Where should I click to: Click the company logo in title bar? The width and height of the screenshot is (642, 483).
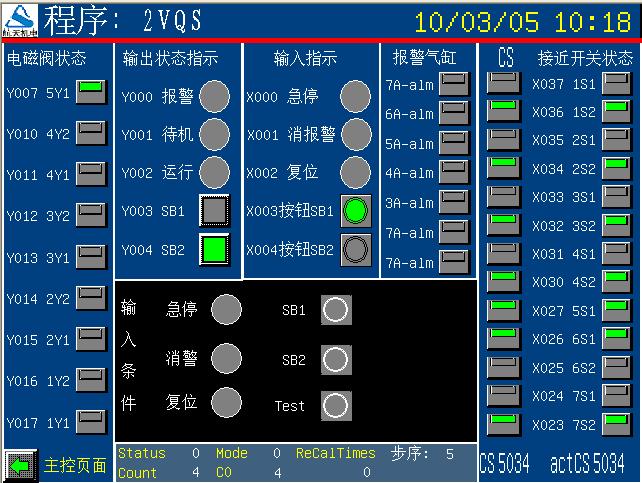pos(21,18)
